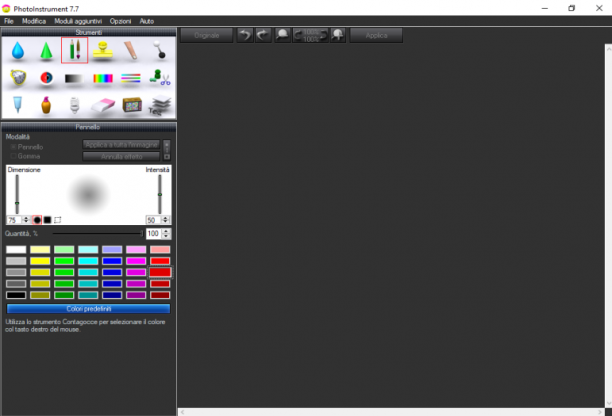Viewport: 612px width, 416px height.
Task: Click the small square button beside Annulla effetto
Action: (x=167, y=157)
